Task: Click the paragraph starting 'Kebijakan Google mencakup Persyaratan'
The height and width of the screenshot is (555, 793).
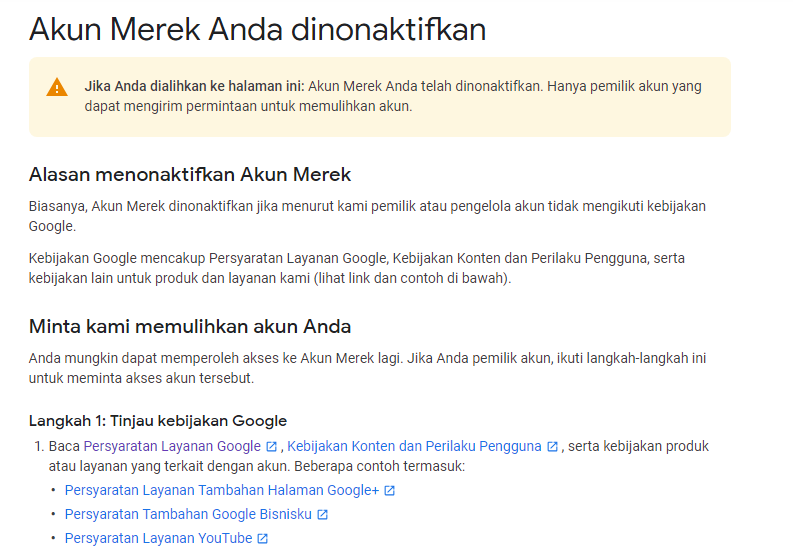Action: point(357,268)
